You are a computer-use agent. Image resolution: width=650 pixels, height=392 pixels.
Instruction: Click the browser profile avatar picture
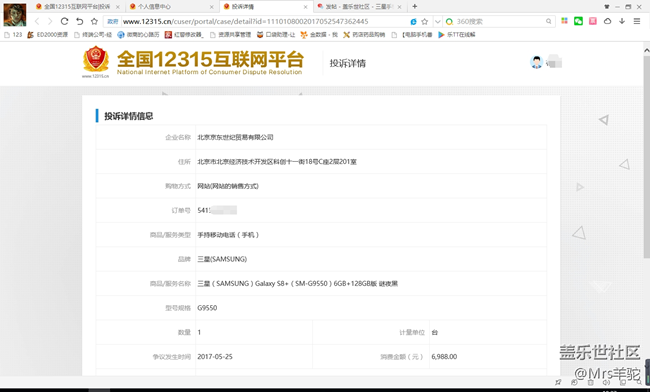15,15
